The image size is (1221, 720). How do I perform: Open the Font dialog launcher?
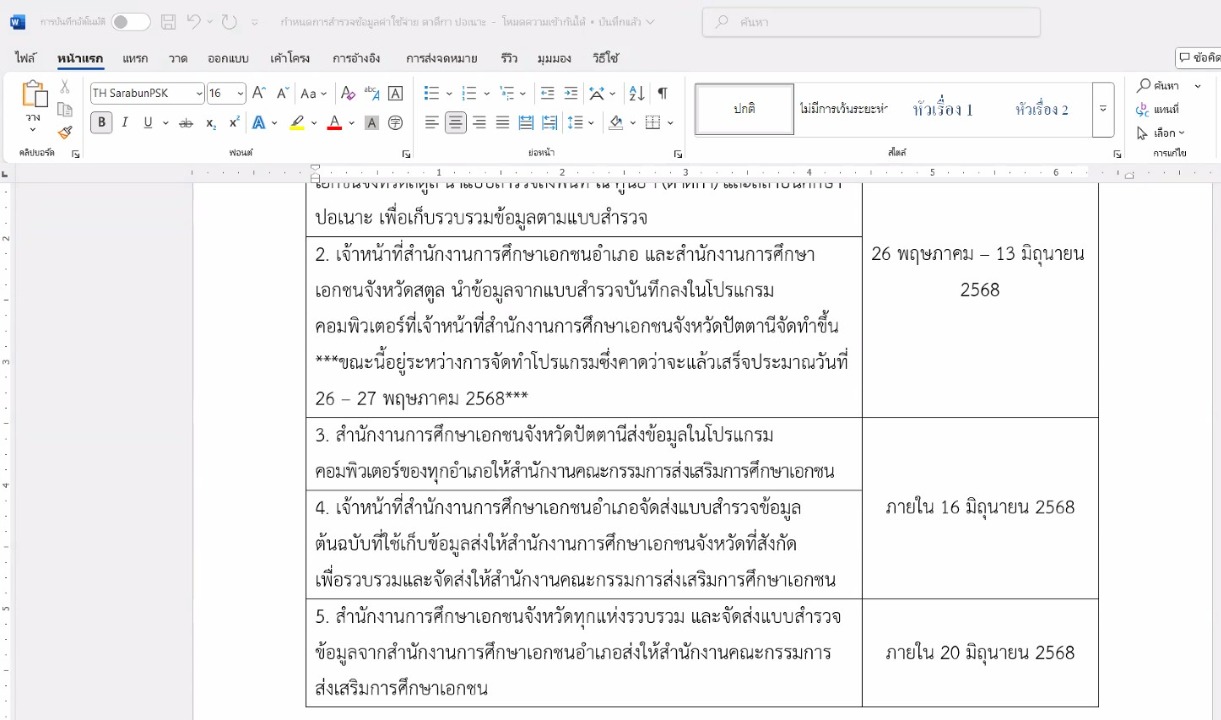point(406,154)
